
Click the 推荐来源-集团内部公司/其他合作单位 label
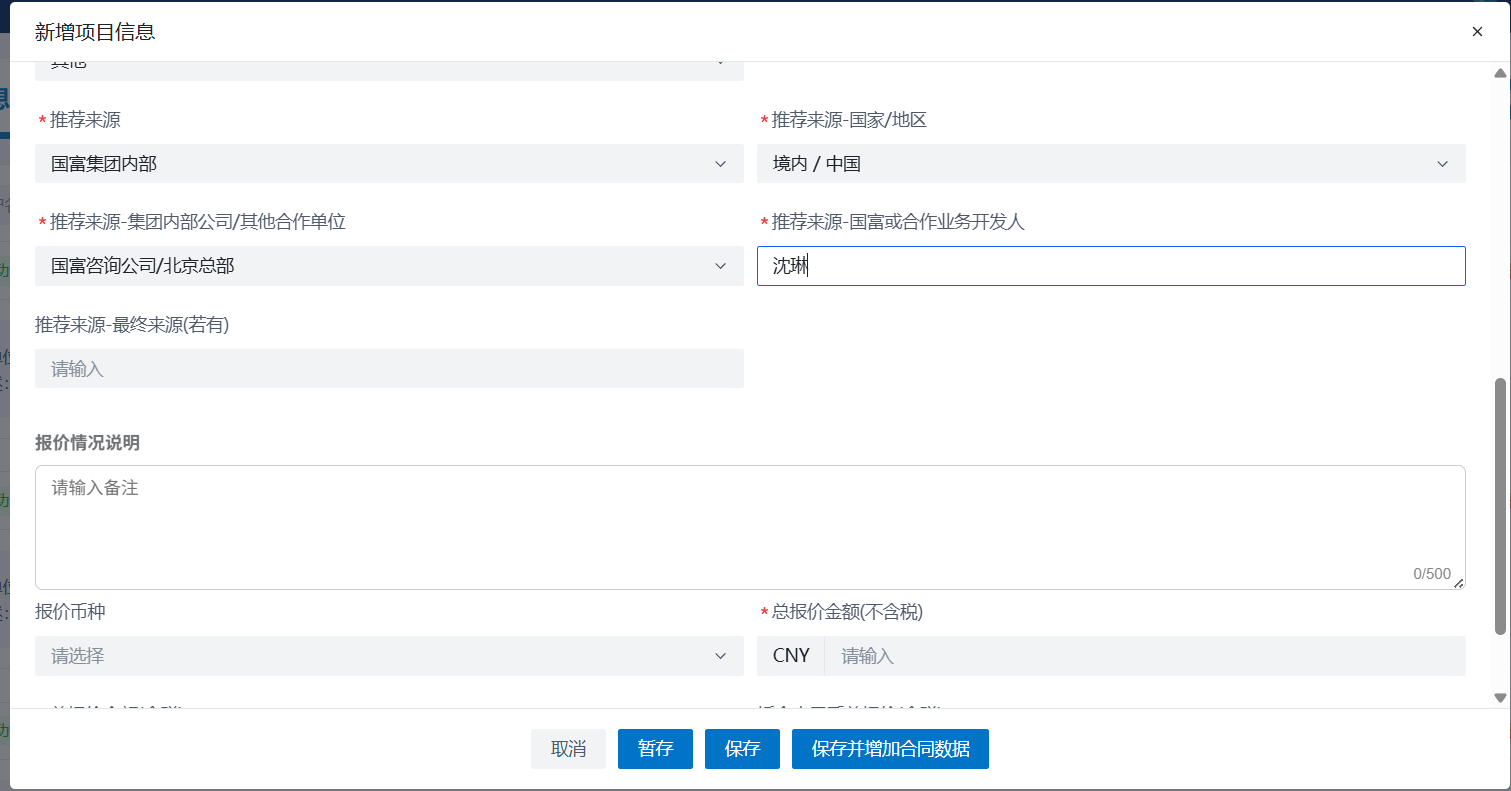tap(198, 222)
